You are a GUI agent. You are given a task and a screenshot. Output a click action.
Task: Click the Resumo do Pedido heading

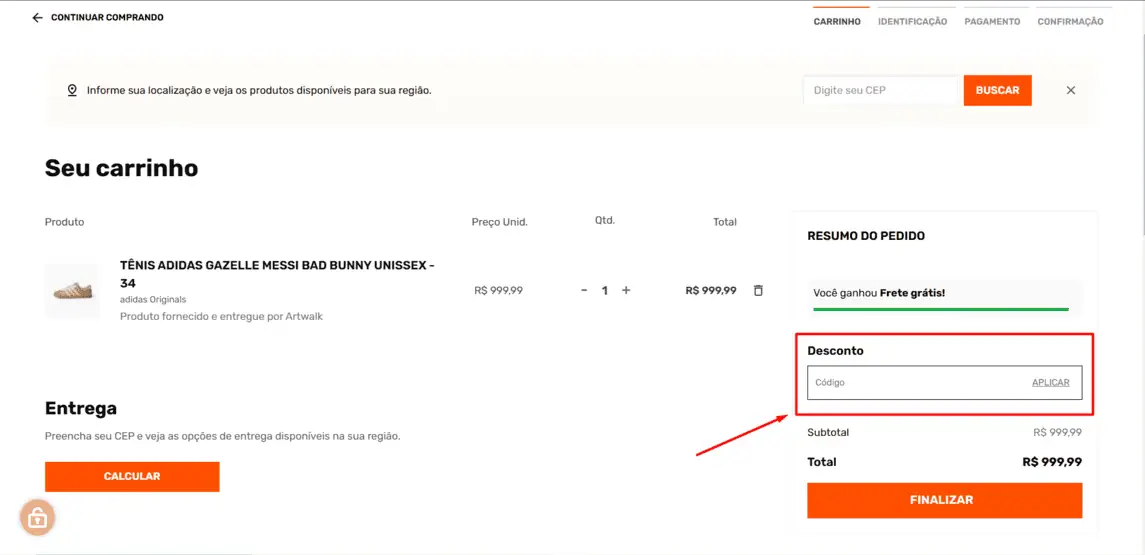(866, 236)
